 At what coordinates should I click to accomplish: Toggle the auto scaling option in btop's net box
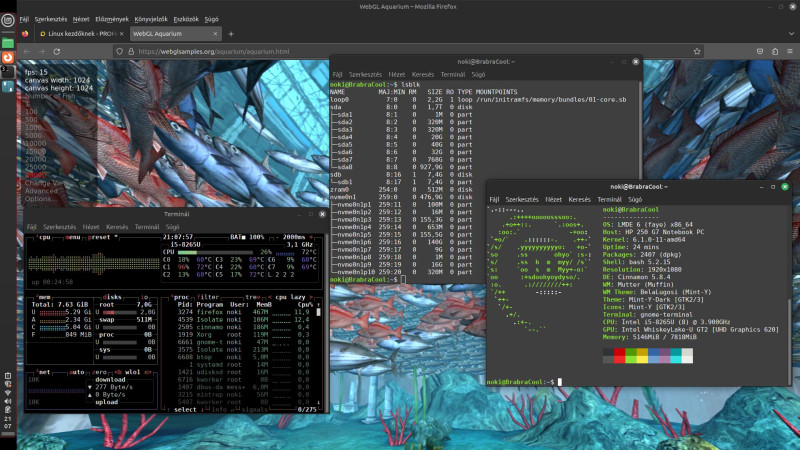click(x=77, y=372)
